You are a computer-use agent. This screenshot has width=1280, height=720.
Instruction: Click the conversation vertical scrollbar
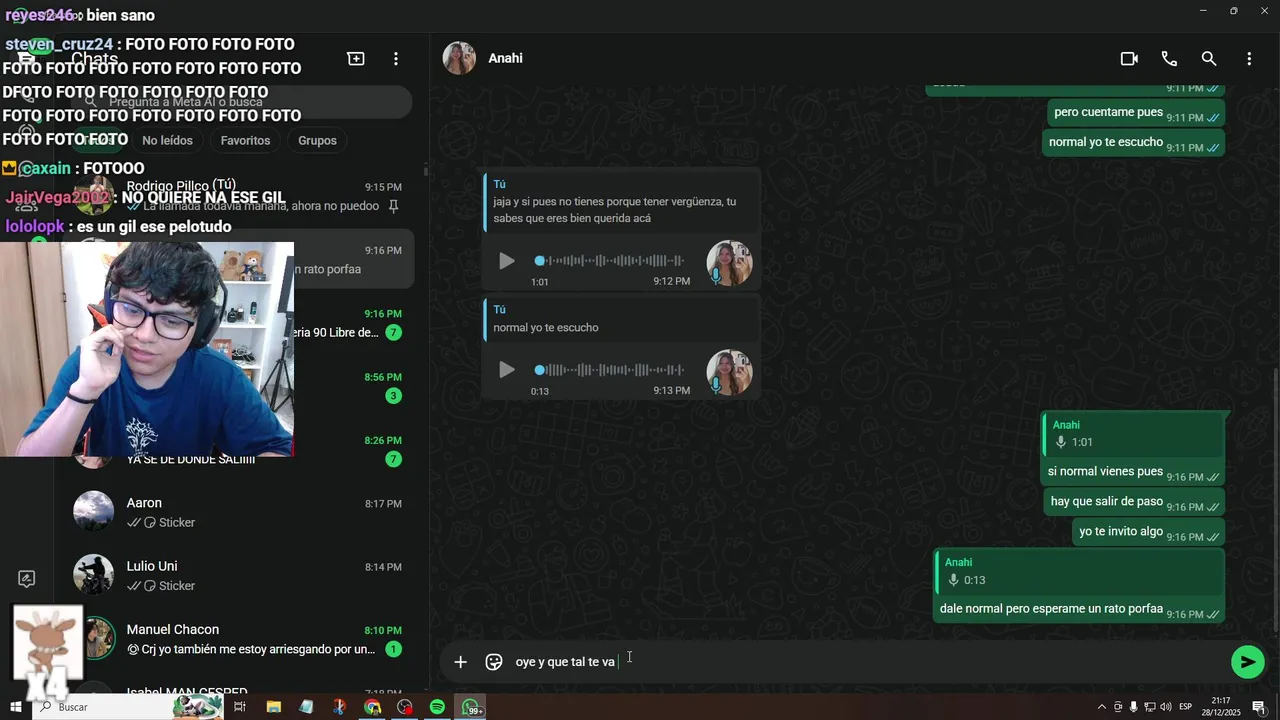point(1275,500)
